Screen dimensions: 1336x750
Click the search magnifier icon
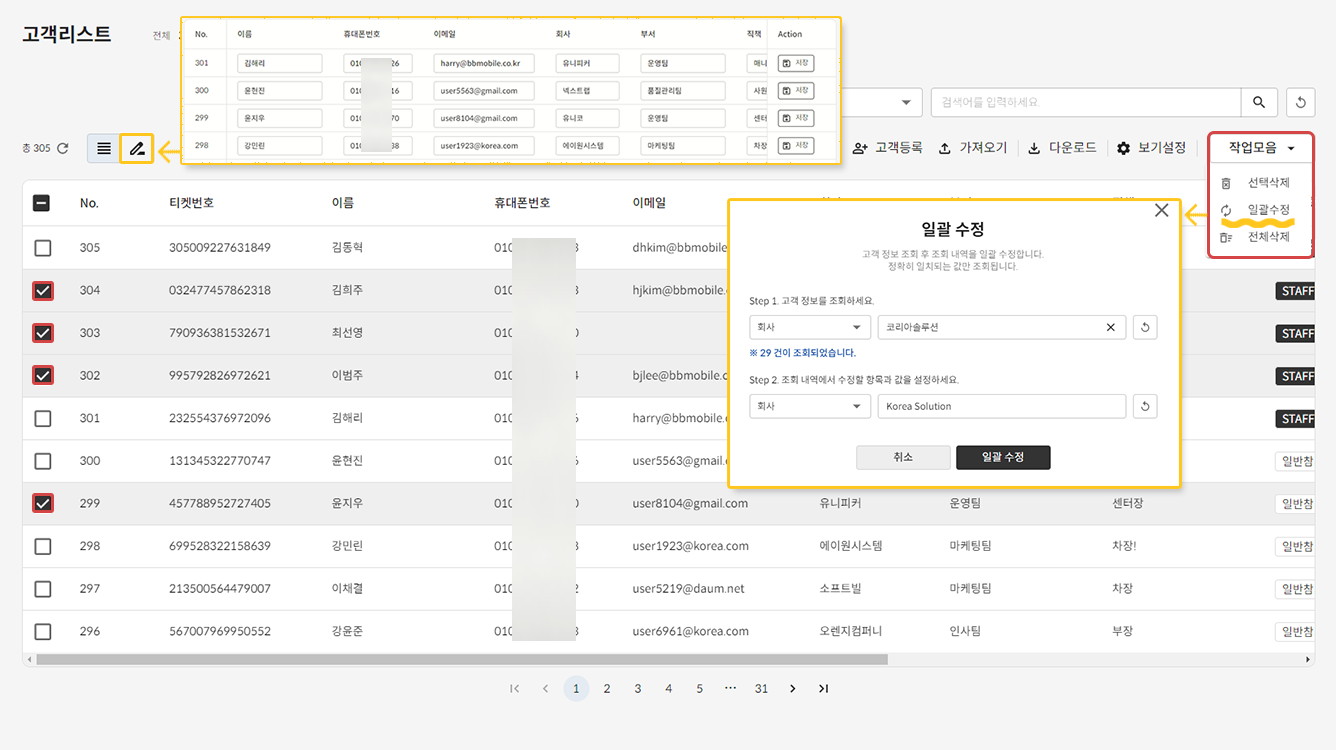click(x=1259, y=102)
